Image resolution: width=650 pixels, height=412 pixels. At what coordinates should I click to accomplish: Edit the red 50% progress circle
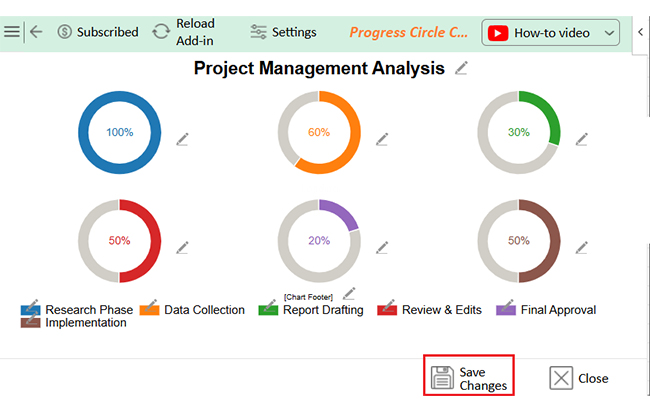click(x=182, y=247)
